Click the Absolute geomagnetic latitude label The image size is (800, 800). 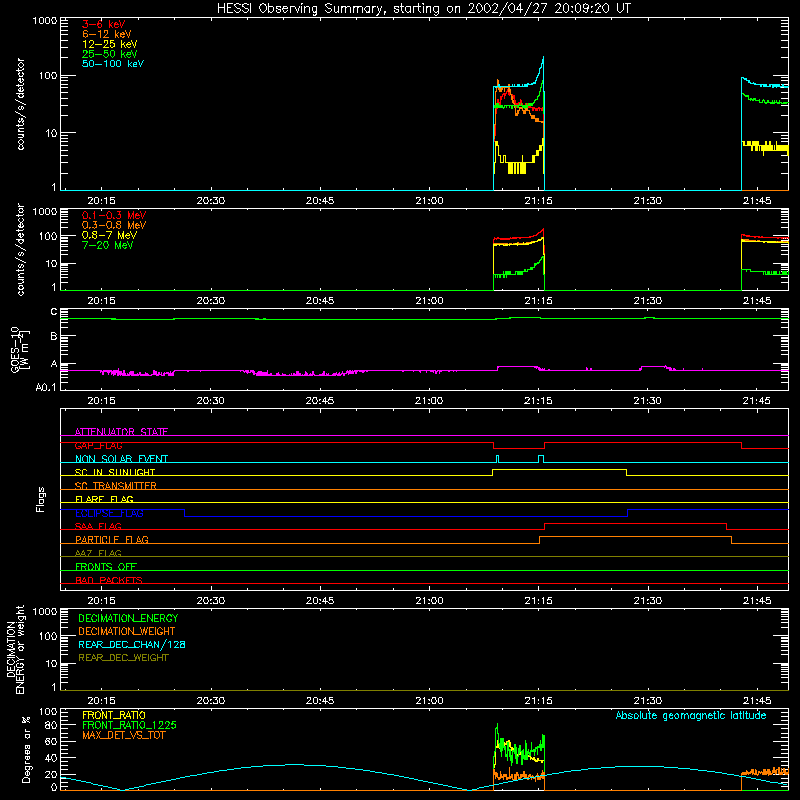click(x=691, y=715)
